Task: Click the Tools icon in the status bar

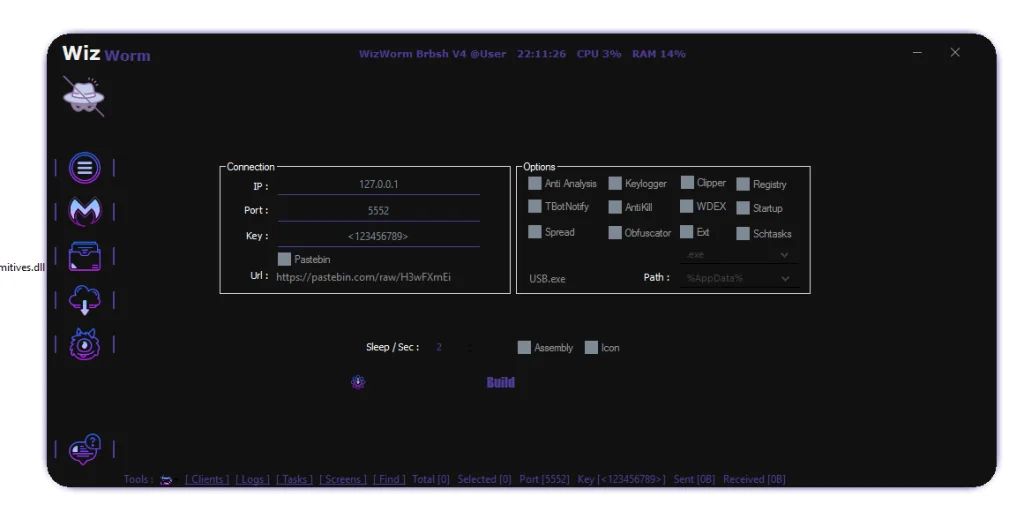Action: pos(166,480)
